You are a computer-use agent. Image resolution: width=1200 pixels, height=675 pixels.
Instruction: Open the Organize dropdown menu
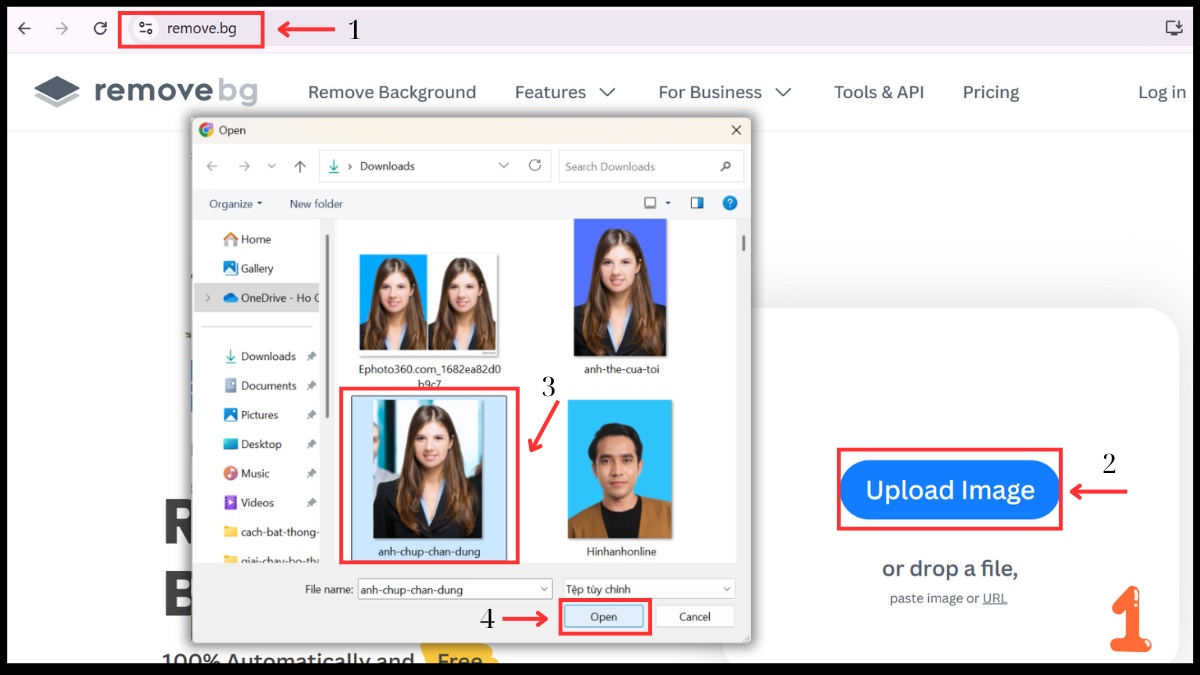click(235, 204)
